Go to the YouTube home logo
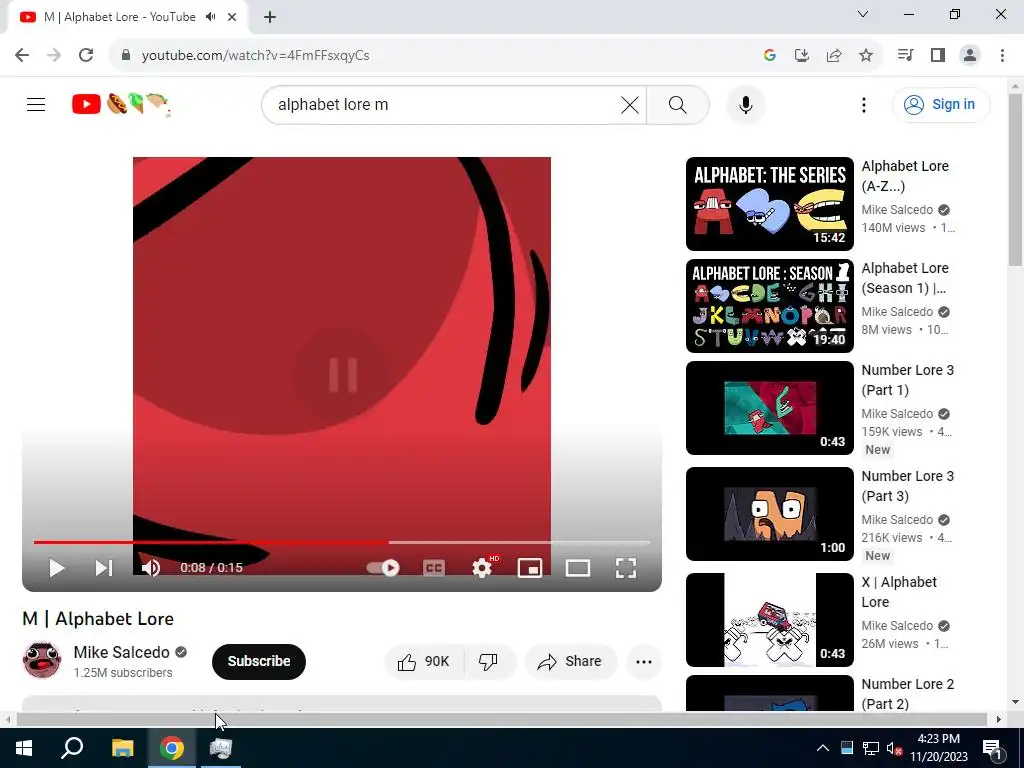The width and height of the screenshot is (1024, 768). pyautogui.click(x=121, y=104)
